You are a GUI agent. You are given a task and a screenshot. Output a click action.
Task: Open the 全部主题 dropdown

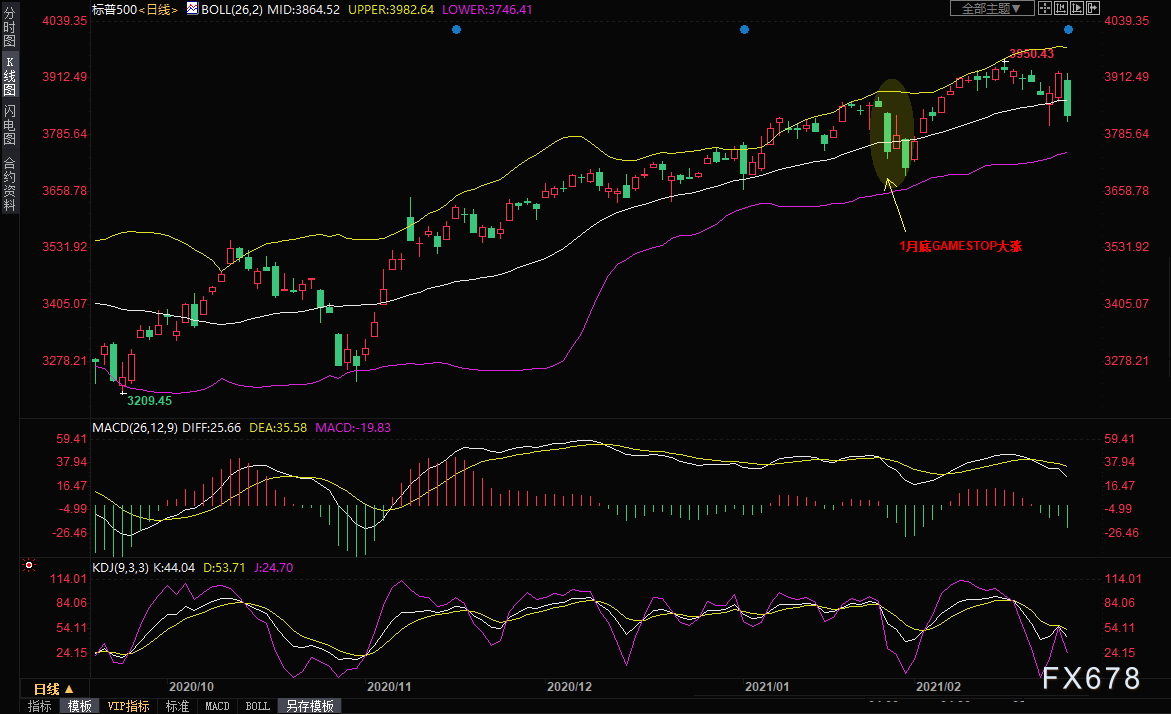[x=992, y=8]
